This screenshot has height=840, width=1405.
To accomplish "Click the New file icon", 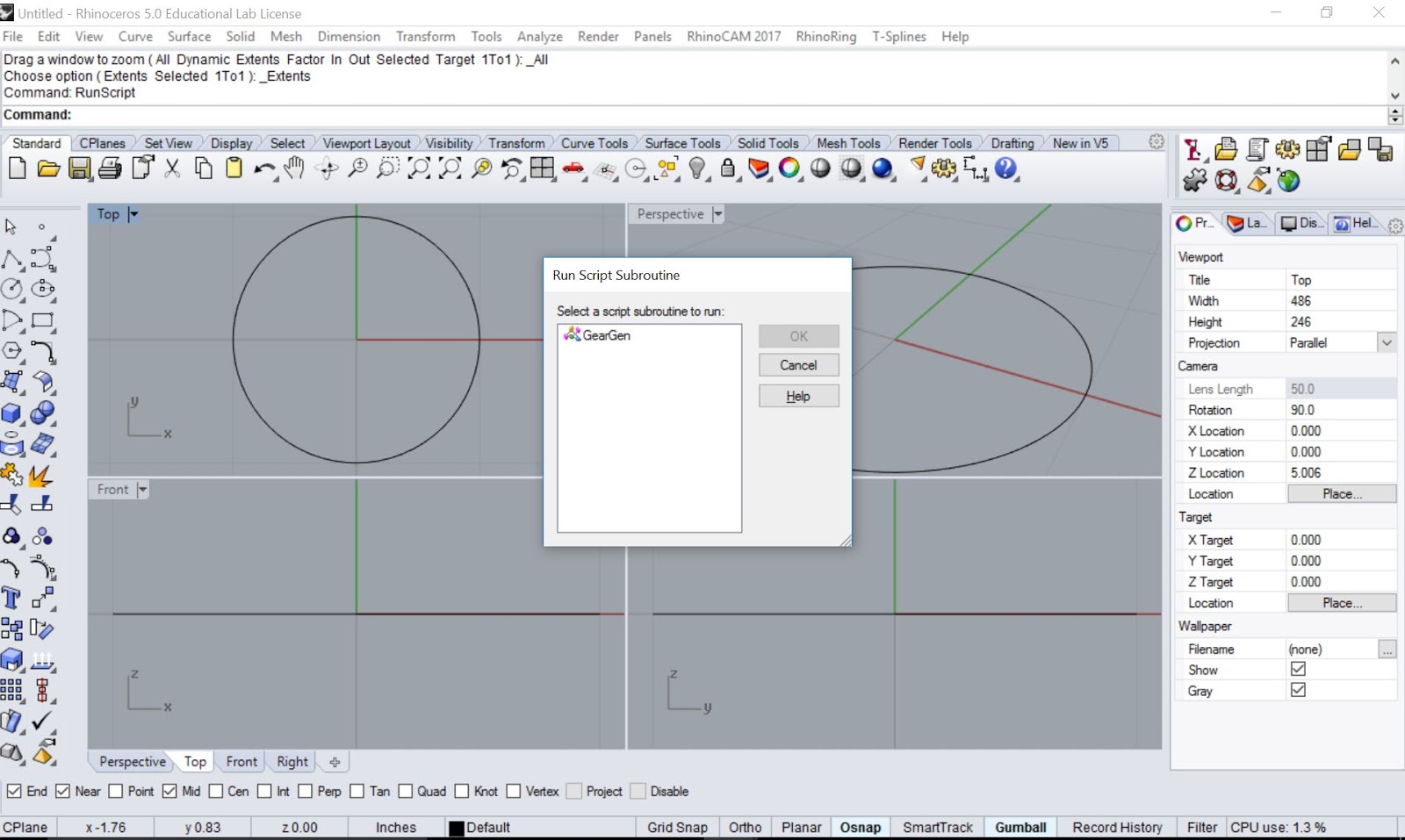I will pyautogui.click(x=17, y=168).
